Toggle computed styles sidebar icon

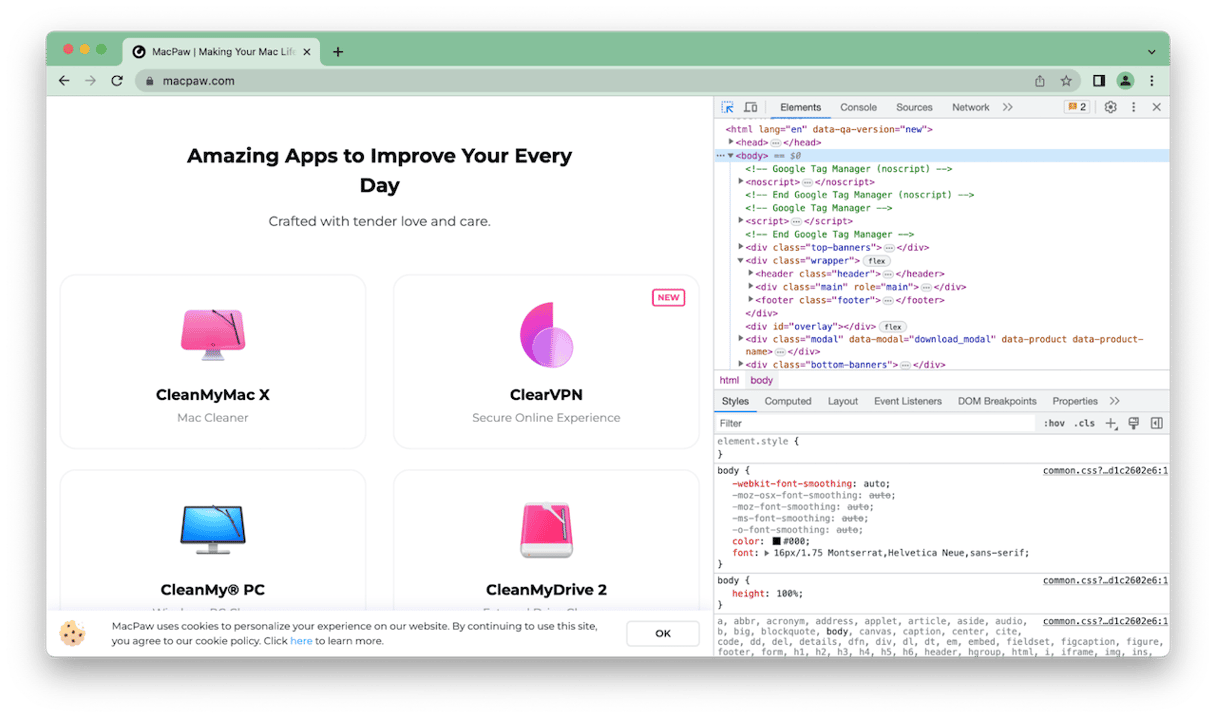[1157, 423]
